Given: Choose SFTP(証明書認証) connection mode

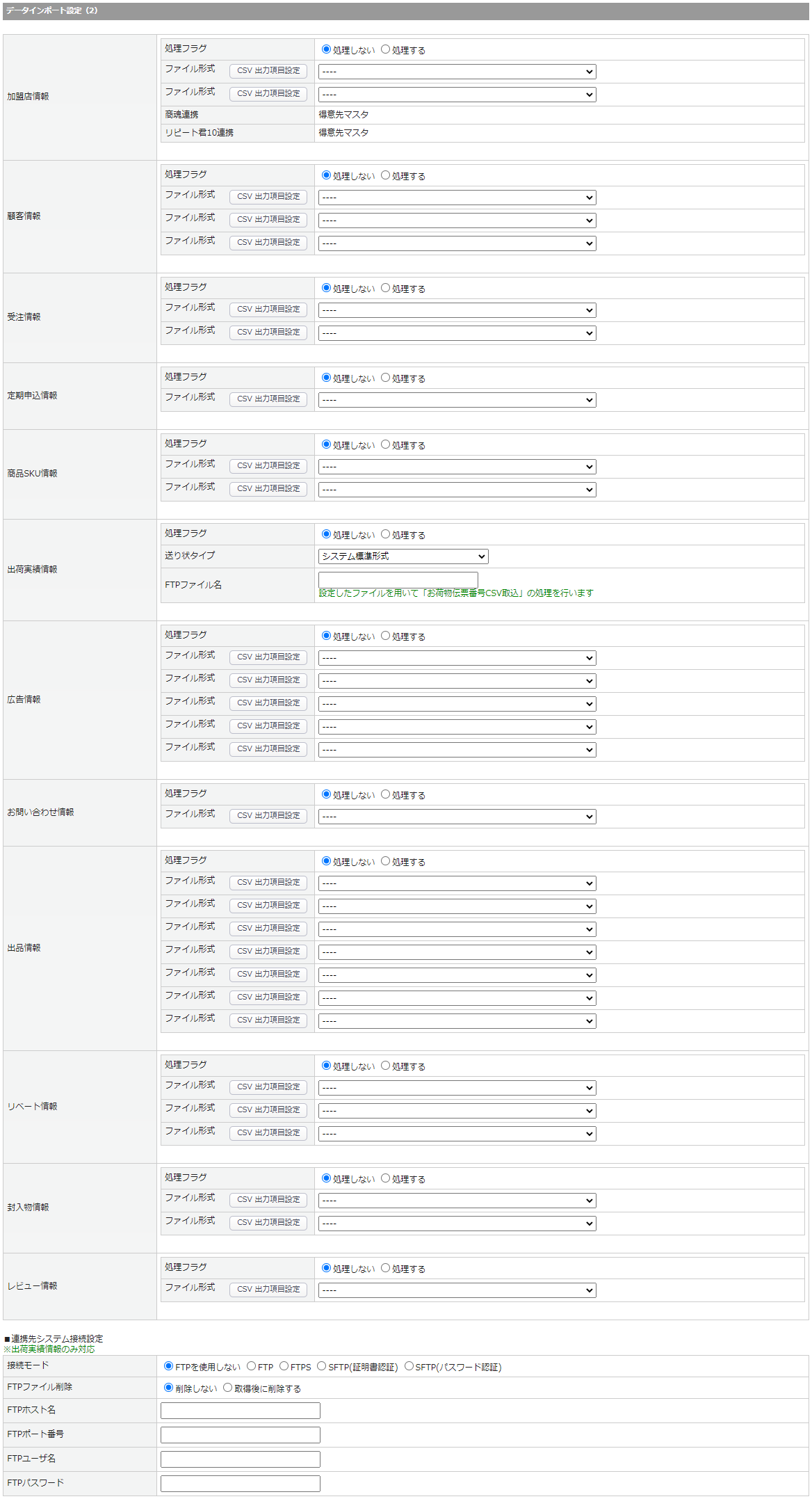Looking at the screenshot, I should (321, 1366).
